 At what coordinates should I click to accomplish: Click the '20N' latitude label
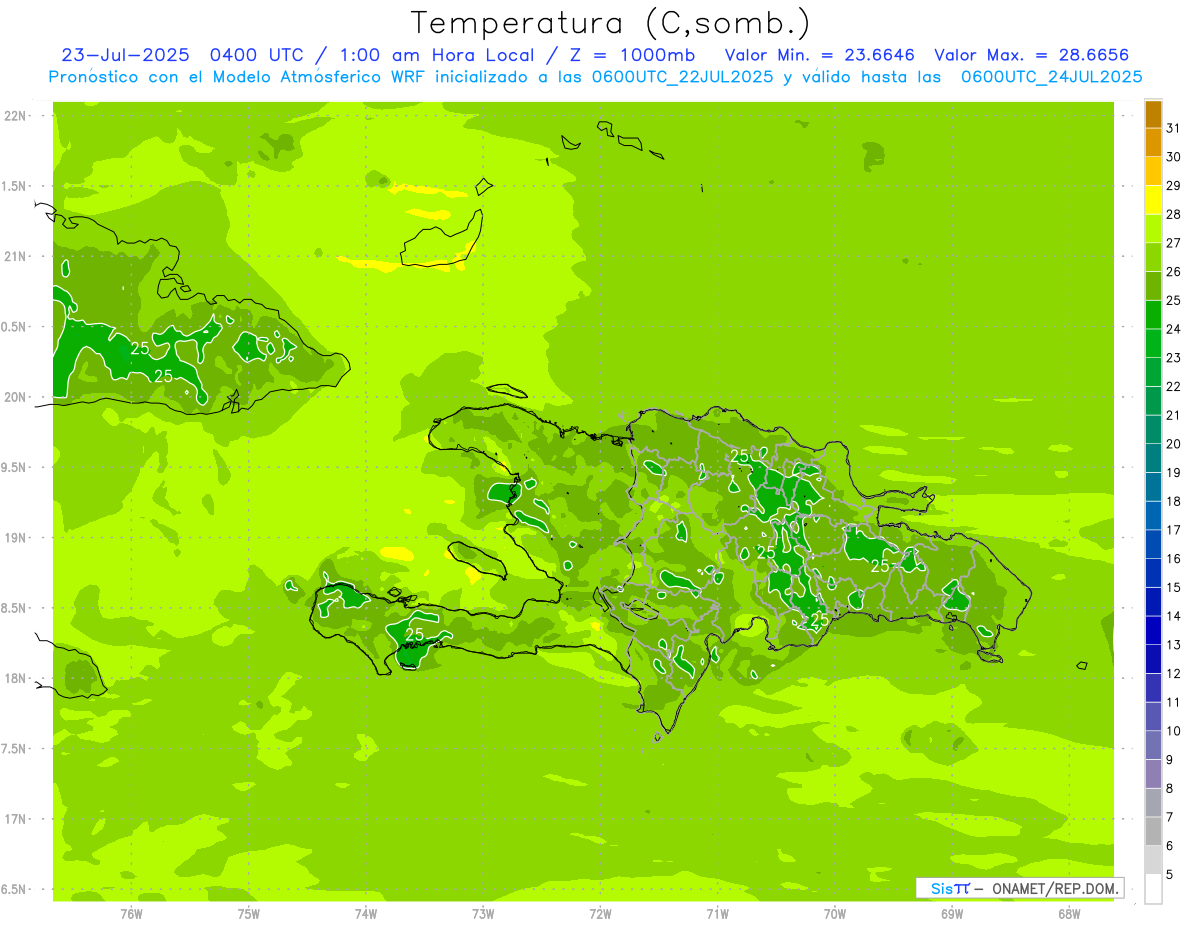(15, 397)
